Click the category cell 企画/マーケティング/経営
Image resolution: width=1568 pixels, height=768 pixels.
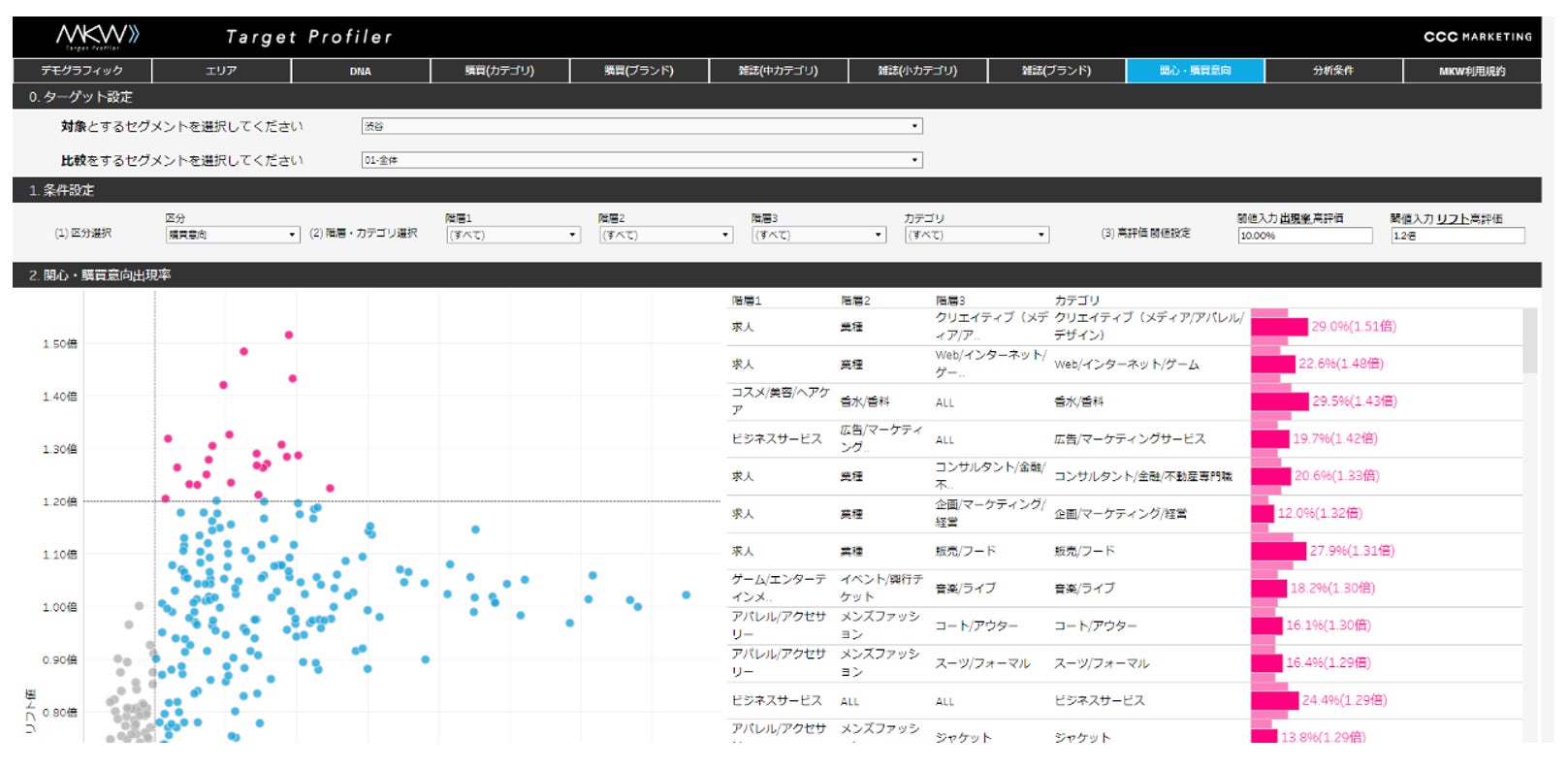click(1120, 514)
